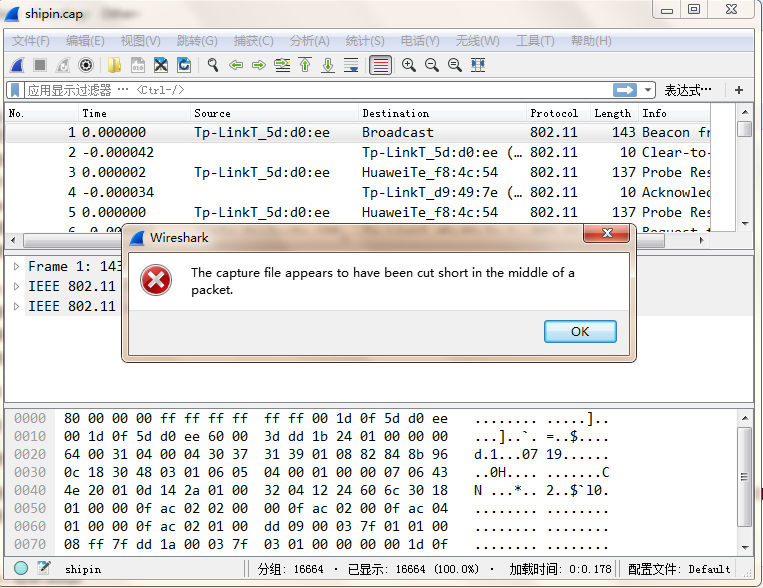Sort by Length column header
The image size is (763, 588).
pyautogui.click(x=614, y=113)
